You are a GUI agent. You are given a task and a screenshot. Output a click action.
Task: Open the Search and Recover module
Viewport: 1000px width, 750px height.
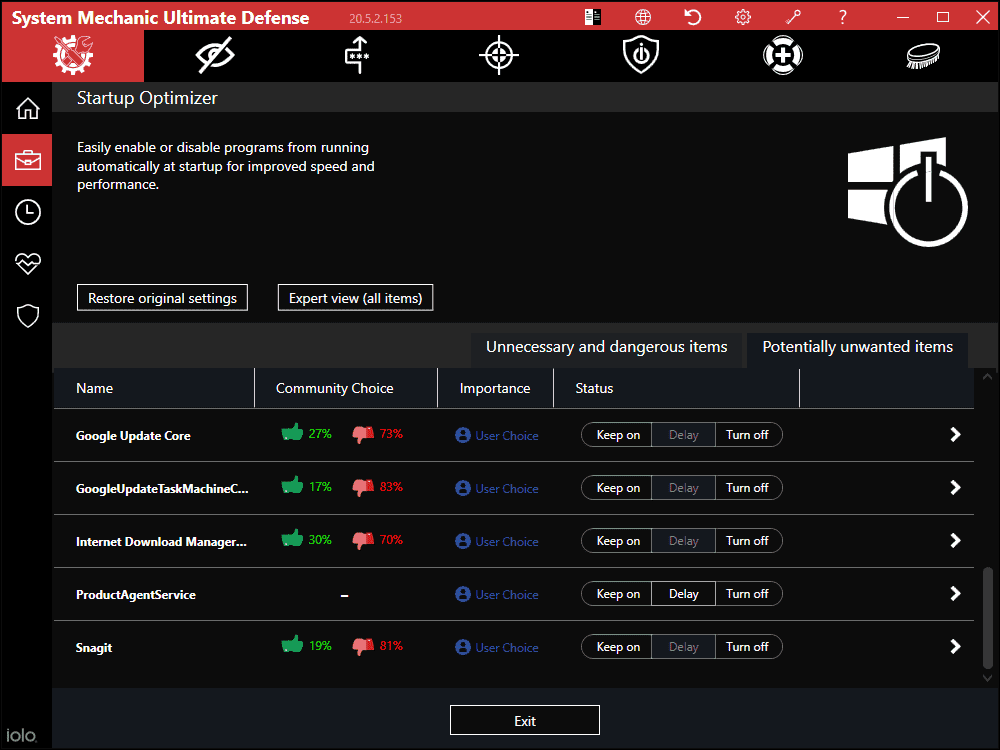coord(782,55)
